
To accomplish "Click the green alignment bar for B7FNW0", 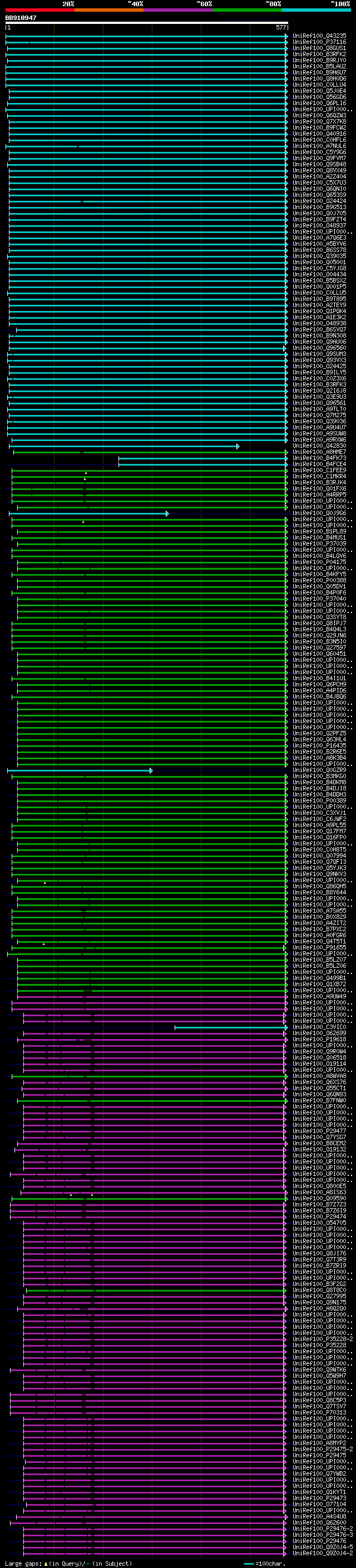I will click(x=152, y=1101).
